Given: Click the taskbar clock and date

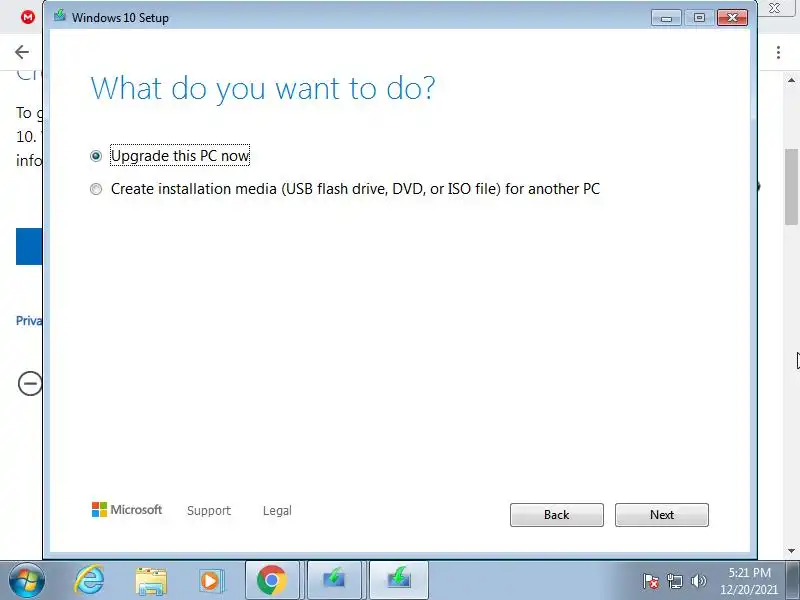Looking at the screenshot, I should tap(749, 581).
